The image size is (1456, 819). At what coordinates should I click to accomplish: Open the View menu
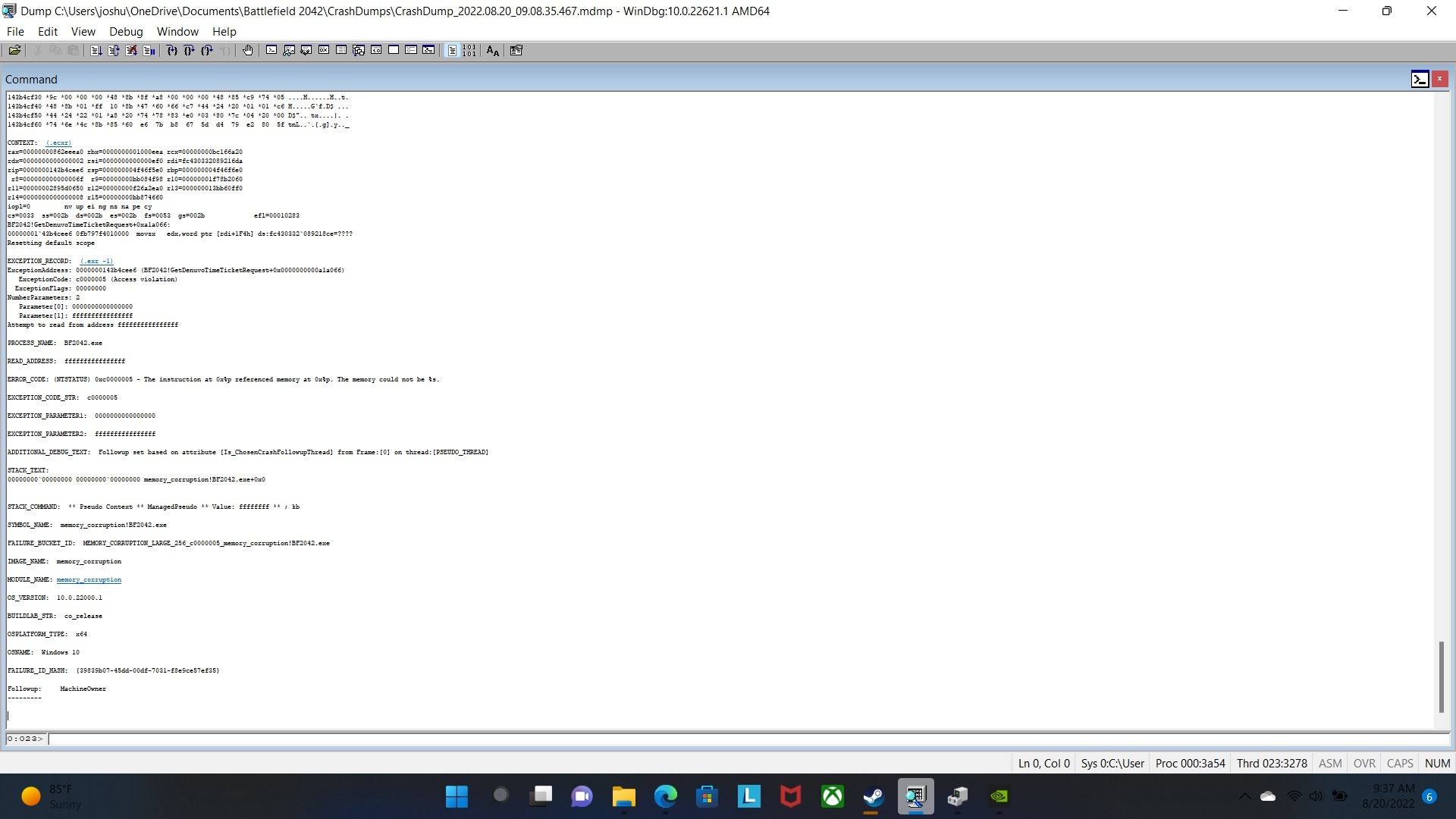click(83, 31)
